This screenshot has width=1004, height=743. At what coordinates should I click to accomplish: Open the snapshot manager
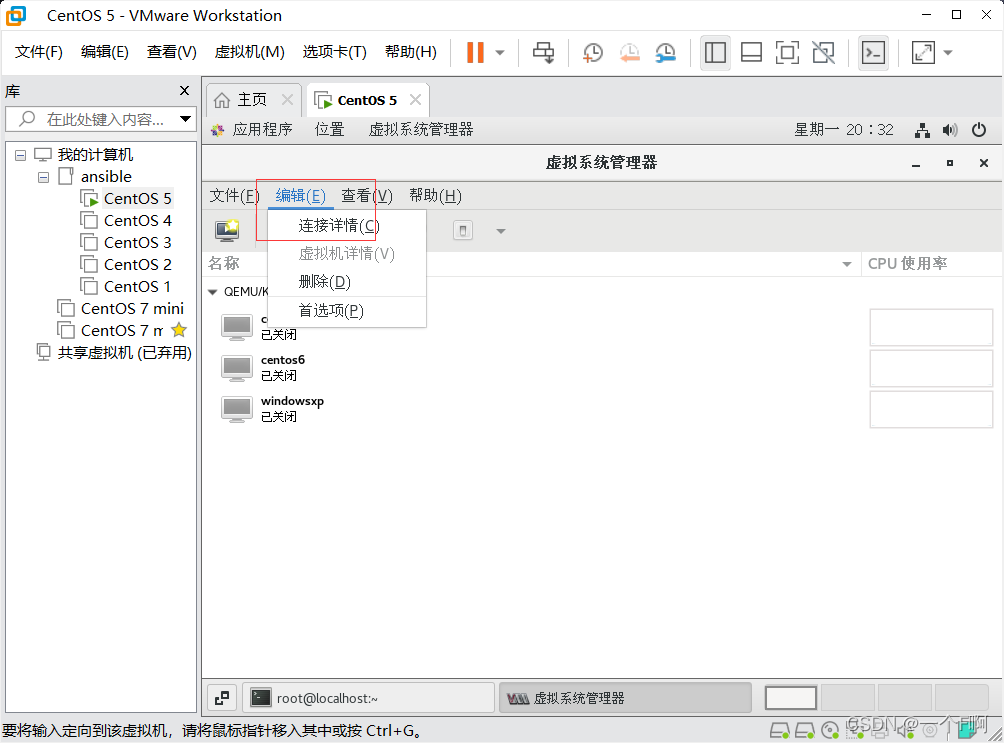pos(666,53)
